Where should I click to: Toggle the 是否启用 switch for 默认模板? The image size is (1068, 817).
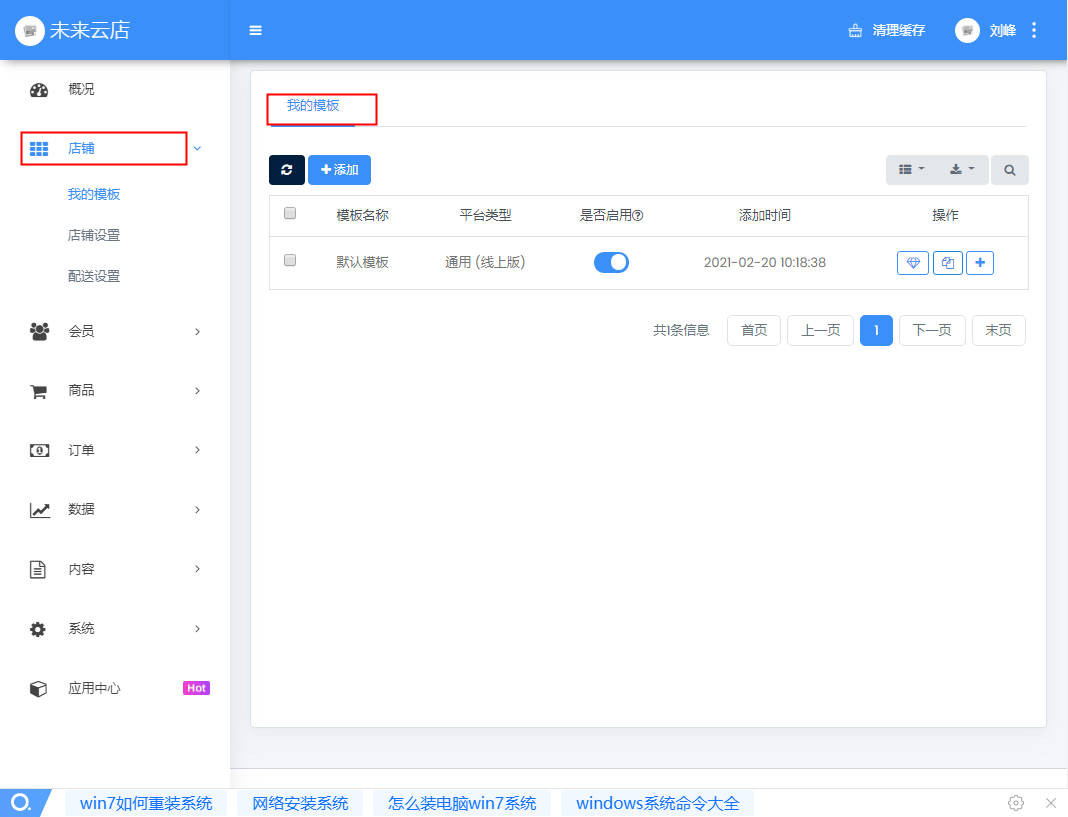[x=611, y=262]
